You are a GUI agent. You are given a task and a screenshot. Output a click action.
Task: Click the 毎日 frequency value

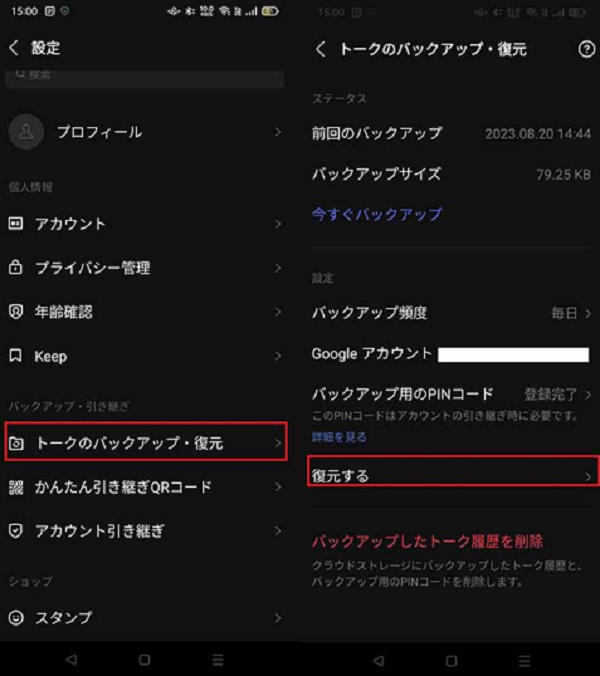point(564,313)
